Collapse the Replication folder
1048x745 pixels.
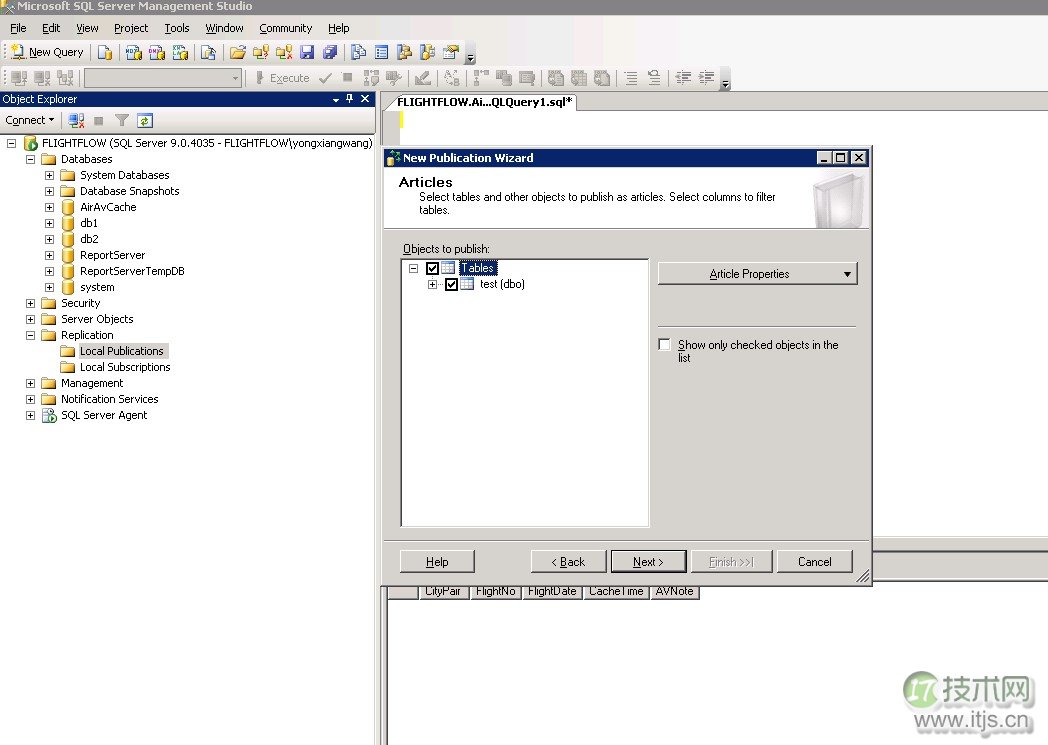click(x=31, y=335)
